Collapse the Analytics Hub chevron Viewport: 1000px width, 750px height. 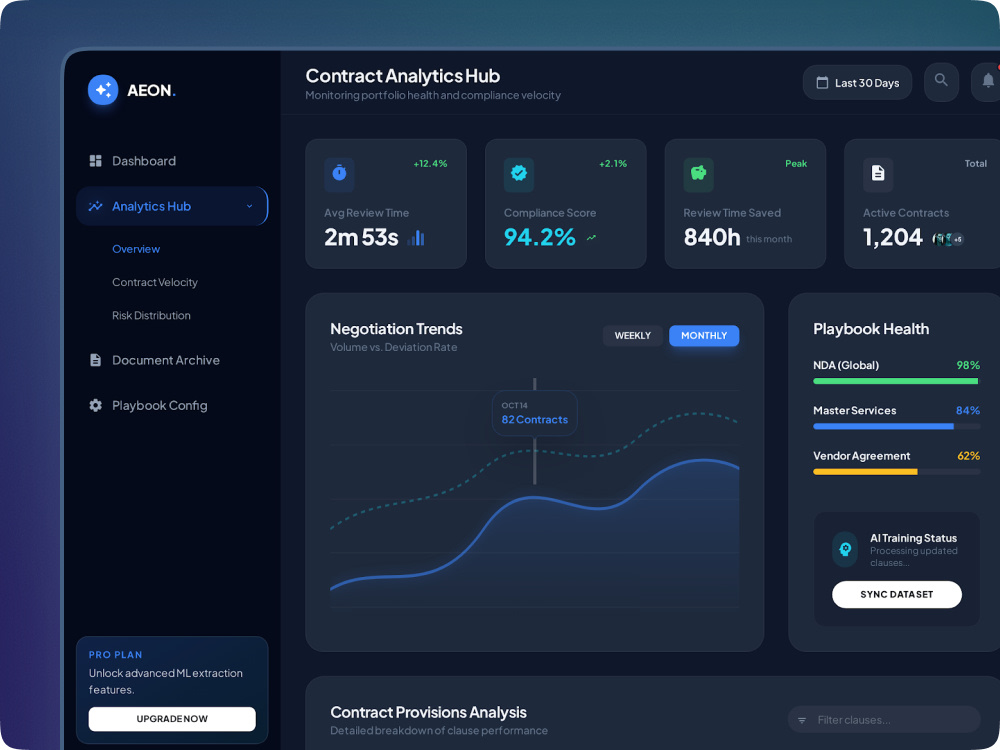coord(249,206)
